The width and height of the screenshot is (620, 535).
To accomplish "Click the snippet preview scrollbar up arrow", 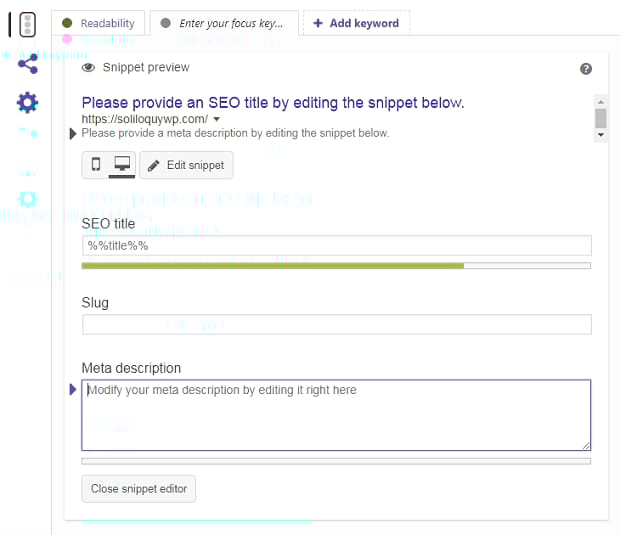I will tap(600, 102).
